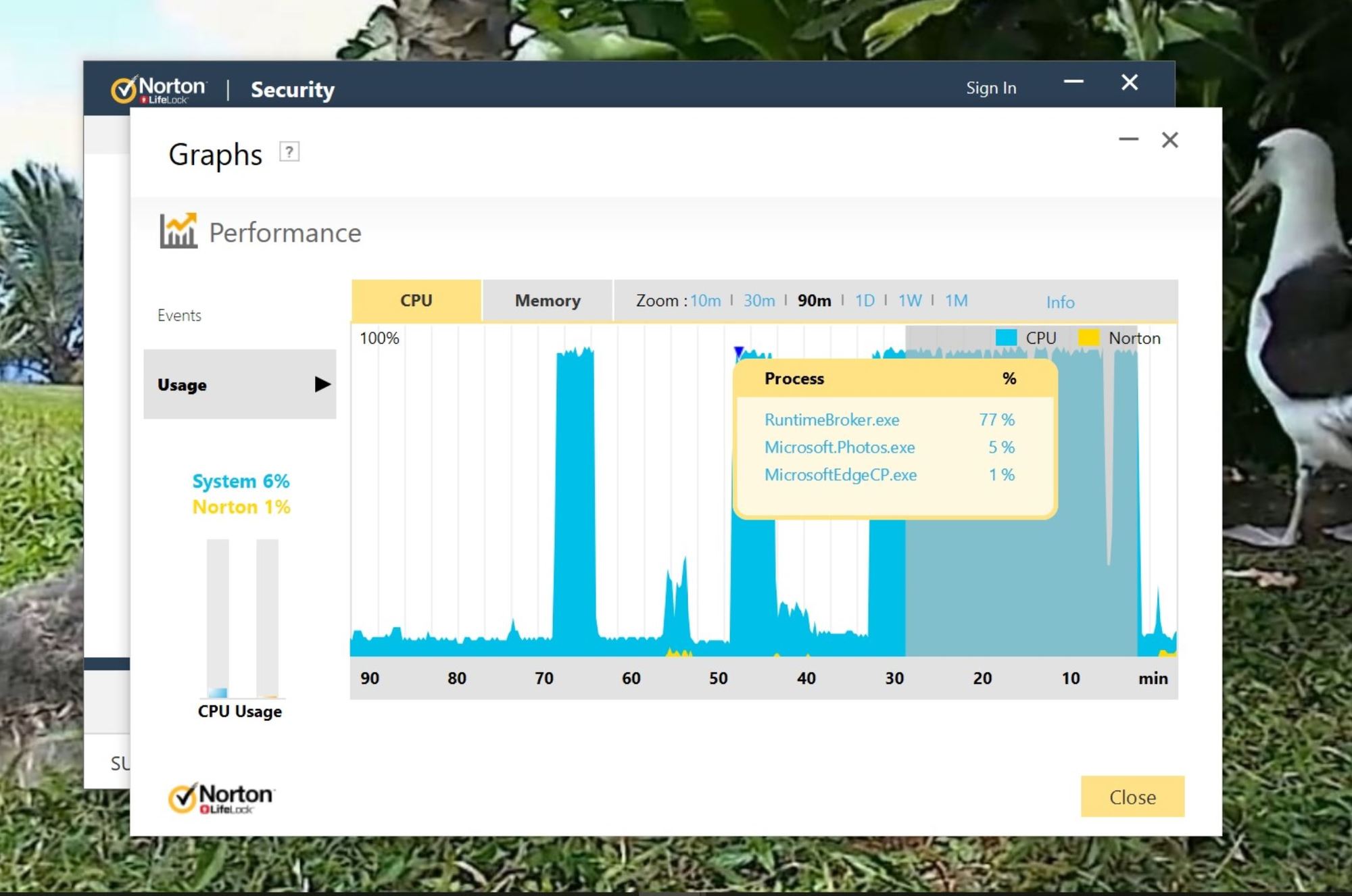Set zoom to 1D

click(865, 301)
